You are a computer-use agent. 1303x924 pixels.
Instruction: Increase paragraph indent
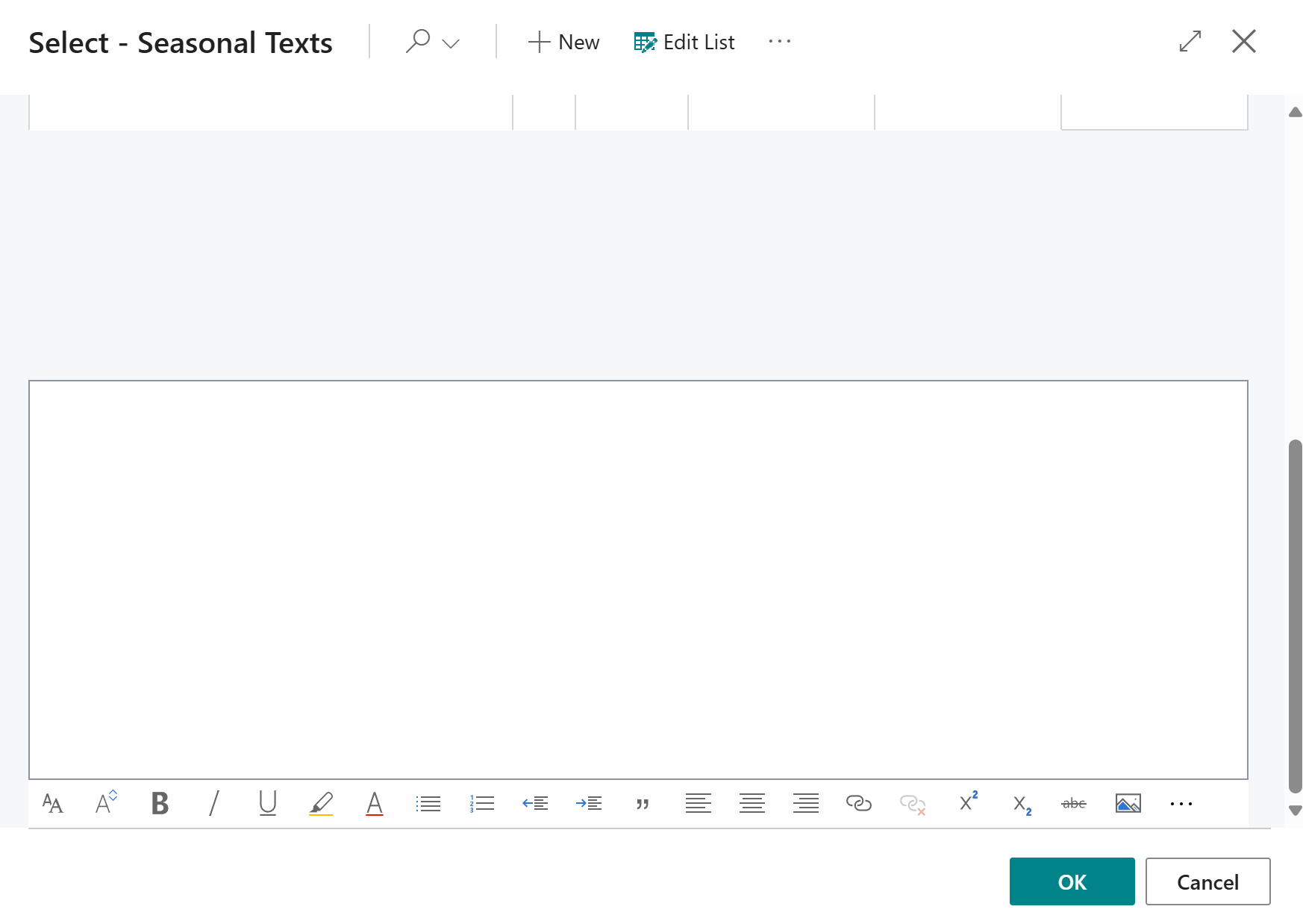pos(590,804)
